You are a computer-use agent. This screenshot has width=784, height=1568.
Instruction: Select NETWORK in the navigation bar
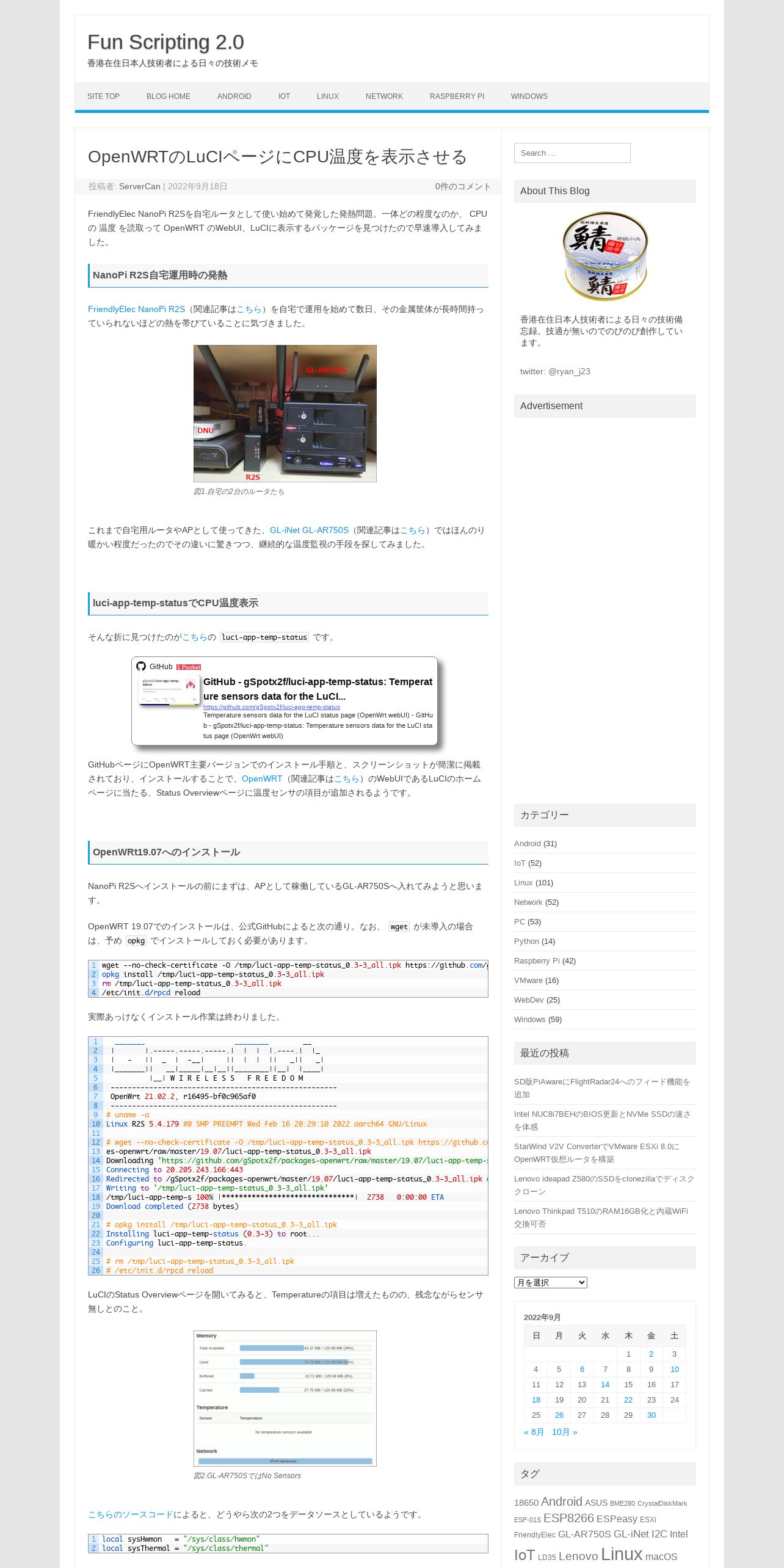384,96
